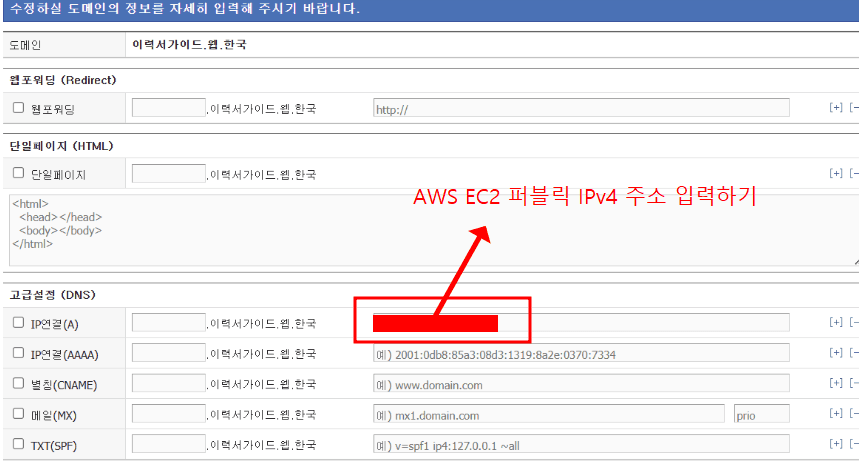This screenshot has width=859, height=465.
Task: Check the TXT(SPF) checkbox
Action: tap(18, 445)
